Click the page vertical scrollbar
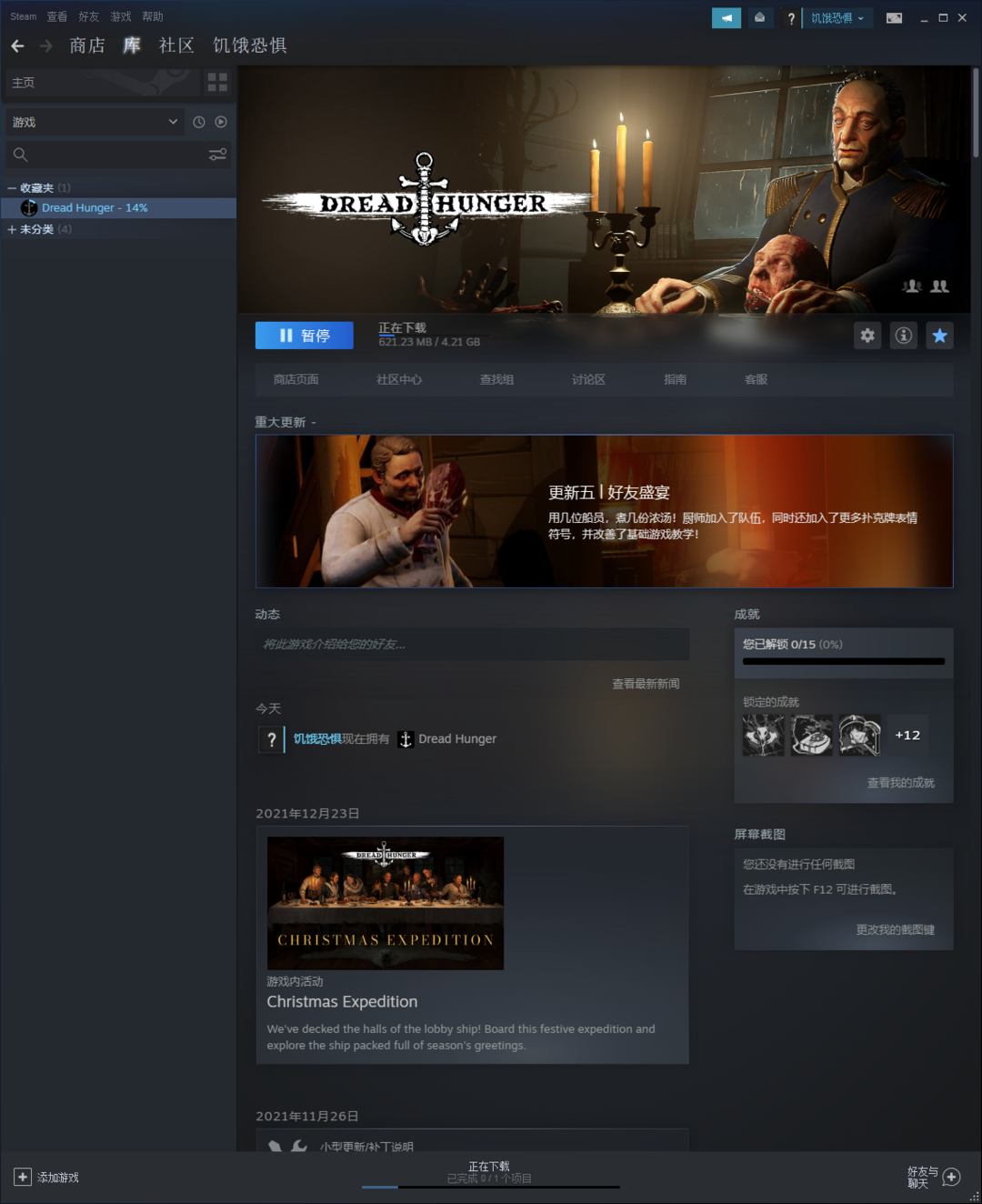The width and height of the screenshot is (982, 1204). pyautogui.click(x=976, y=114)
